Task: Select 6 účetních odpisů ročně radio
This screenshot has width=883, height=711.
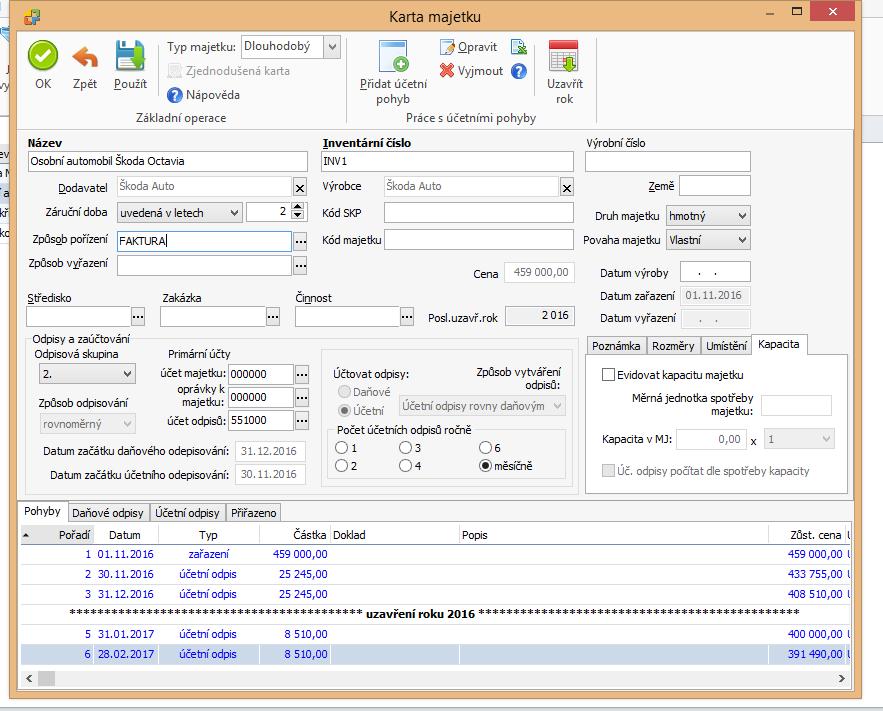Action: [485, 448]
